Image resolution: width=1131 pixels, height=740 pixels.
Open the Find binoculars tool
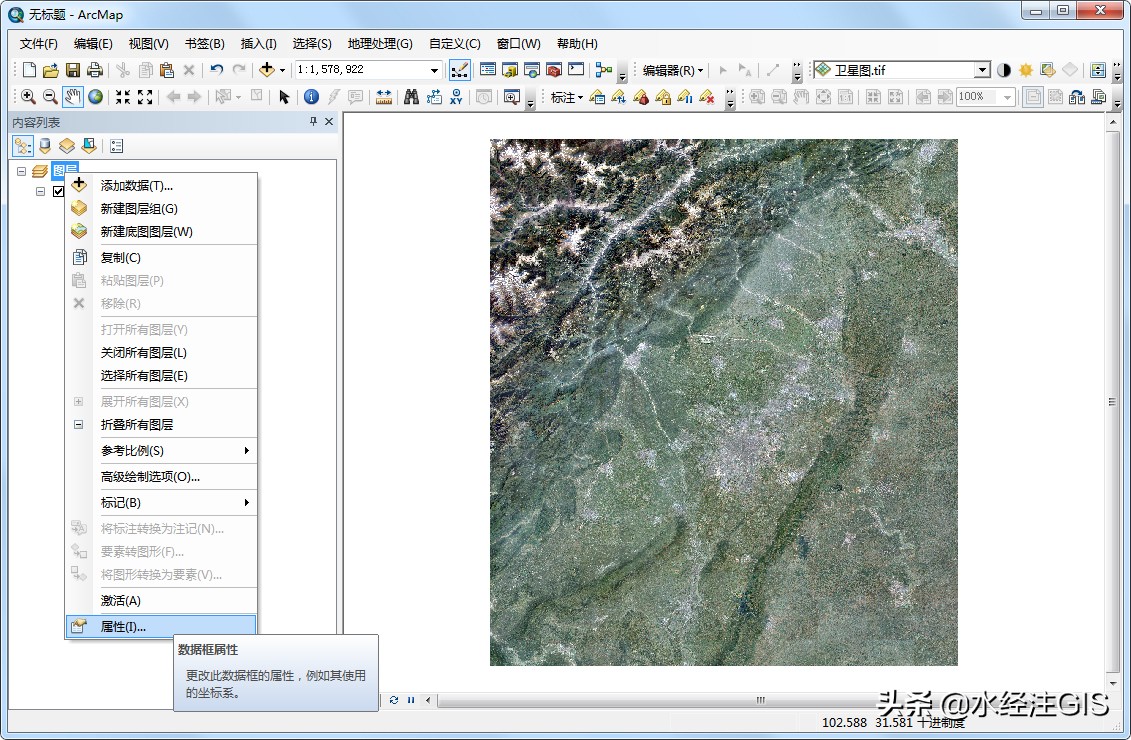(411, 97)
